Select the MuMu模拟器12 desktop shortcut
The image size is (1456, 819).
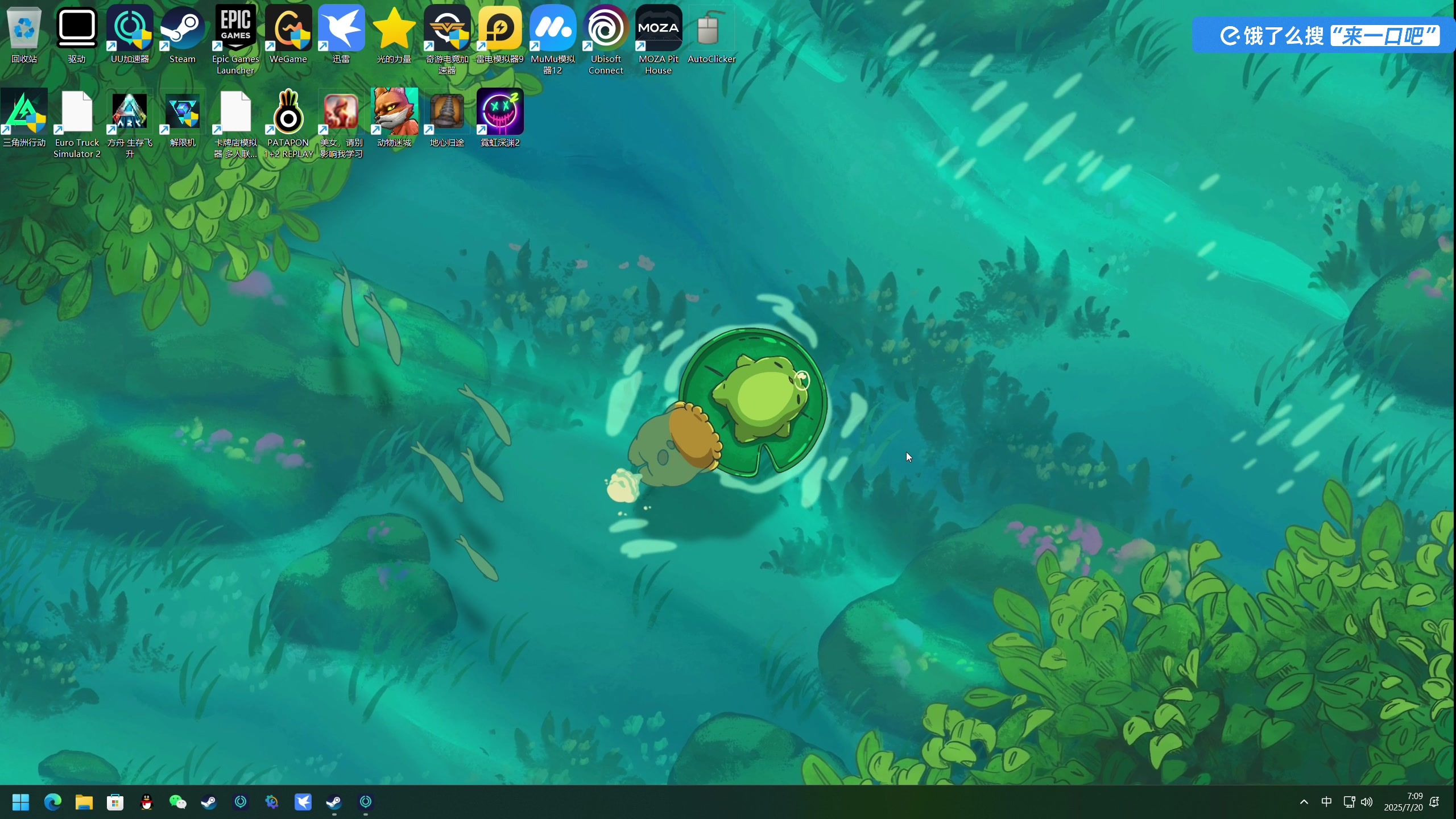click(x=553, y=40)
